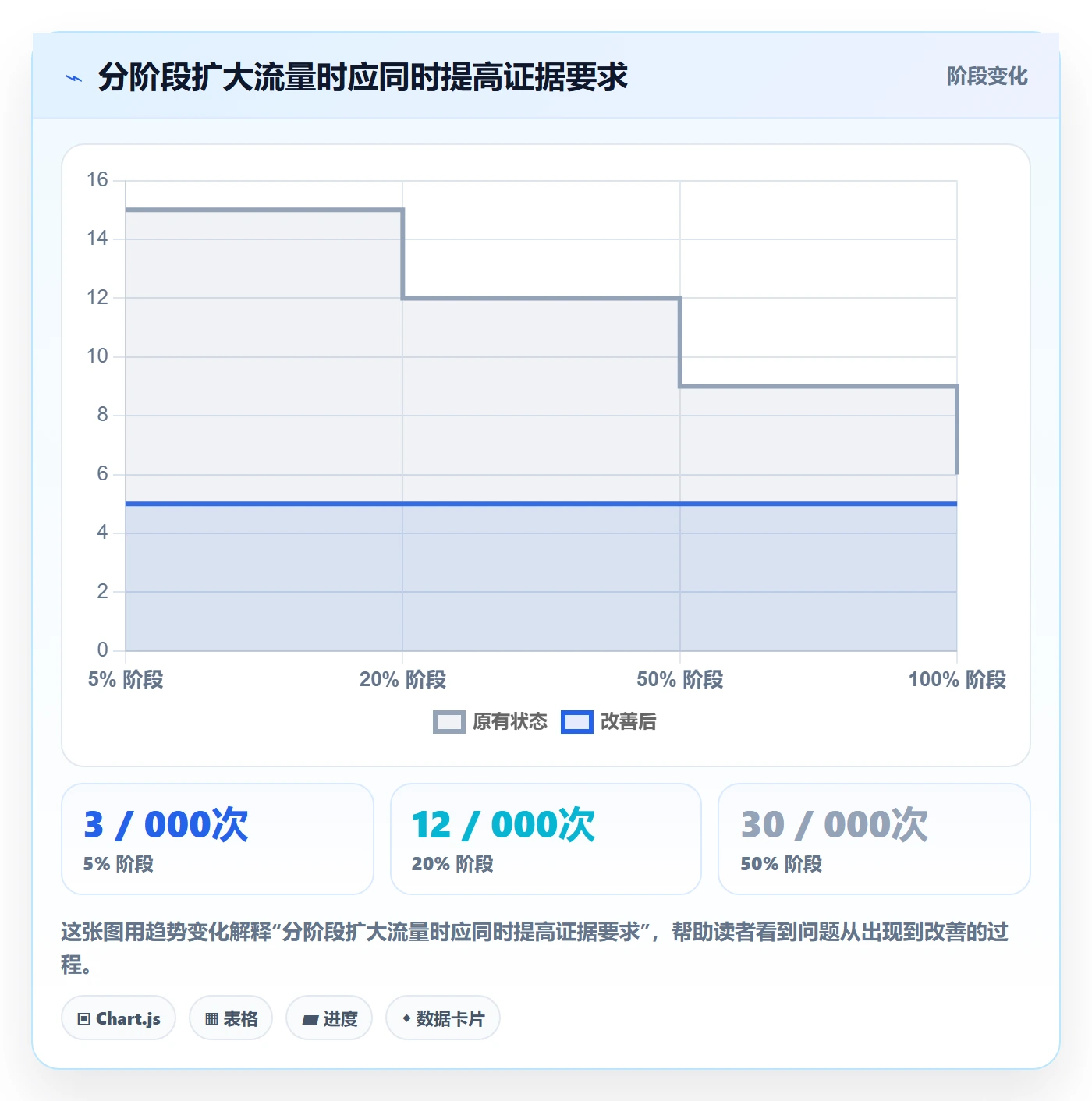Click the square icon in the Chart.js chip
The width and height of the screenshot is (1092, 1101).
(x=84, y=1019)
